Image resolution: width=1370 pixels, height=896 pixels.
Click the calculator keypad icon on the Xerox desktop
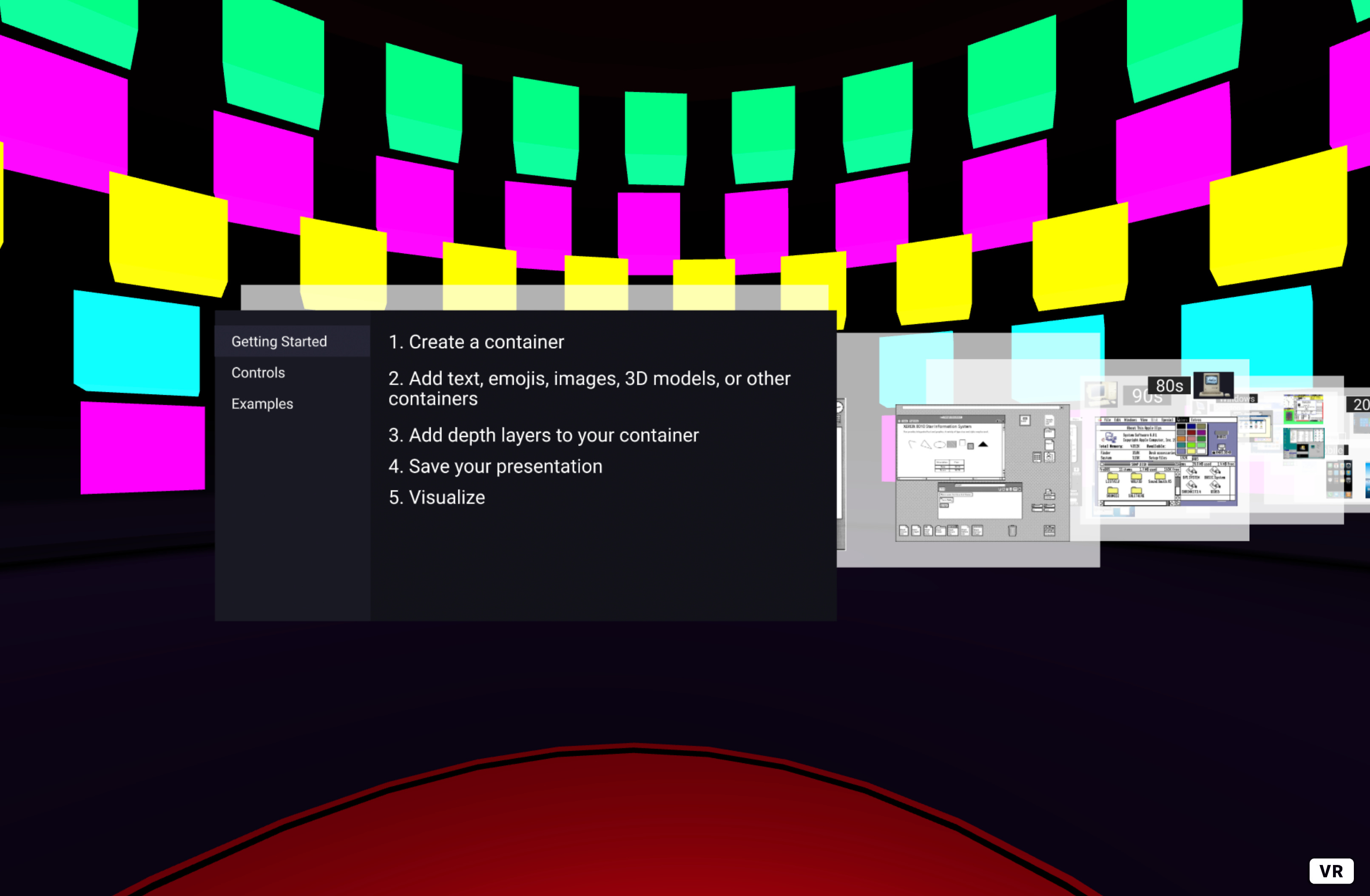(1037, 457)
